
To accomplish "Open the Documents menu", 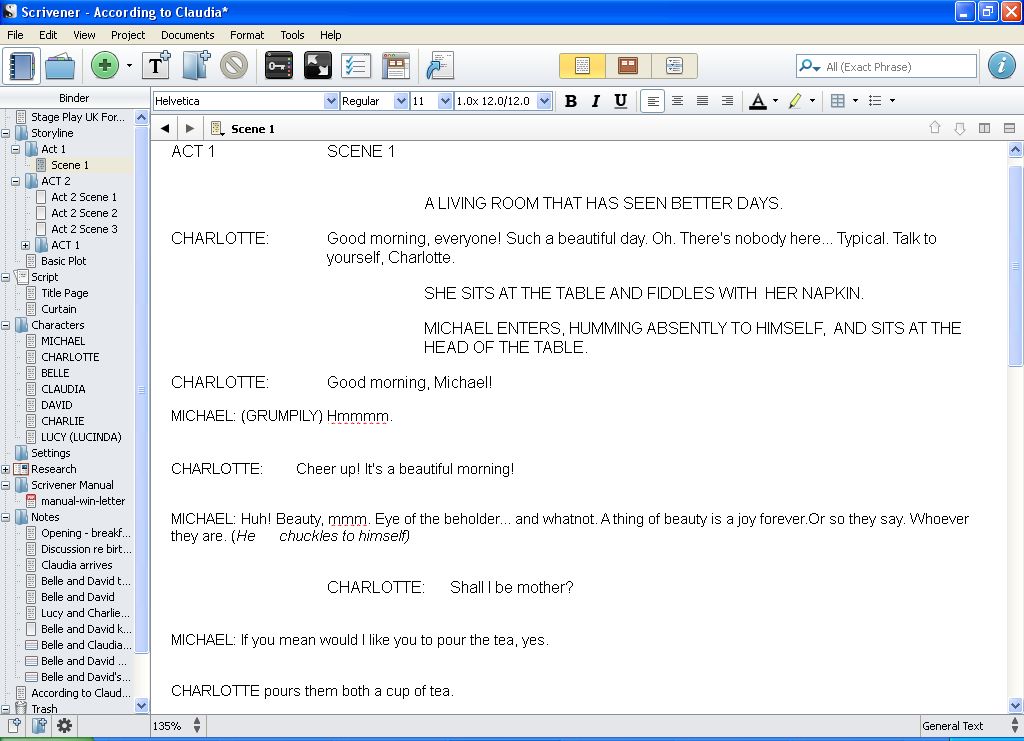I will 188,35.
